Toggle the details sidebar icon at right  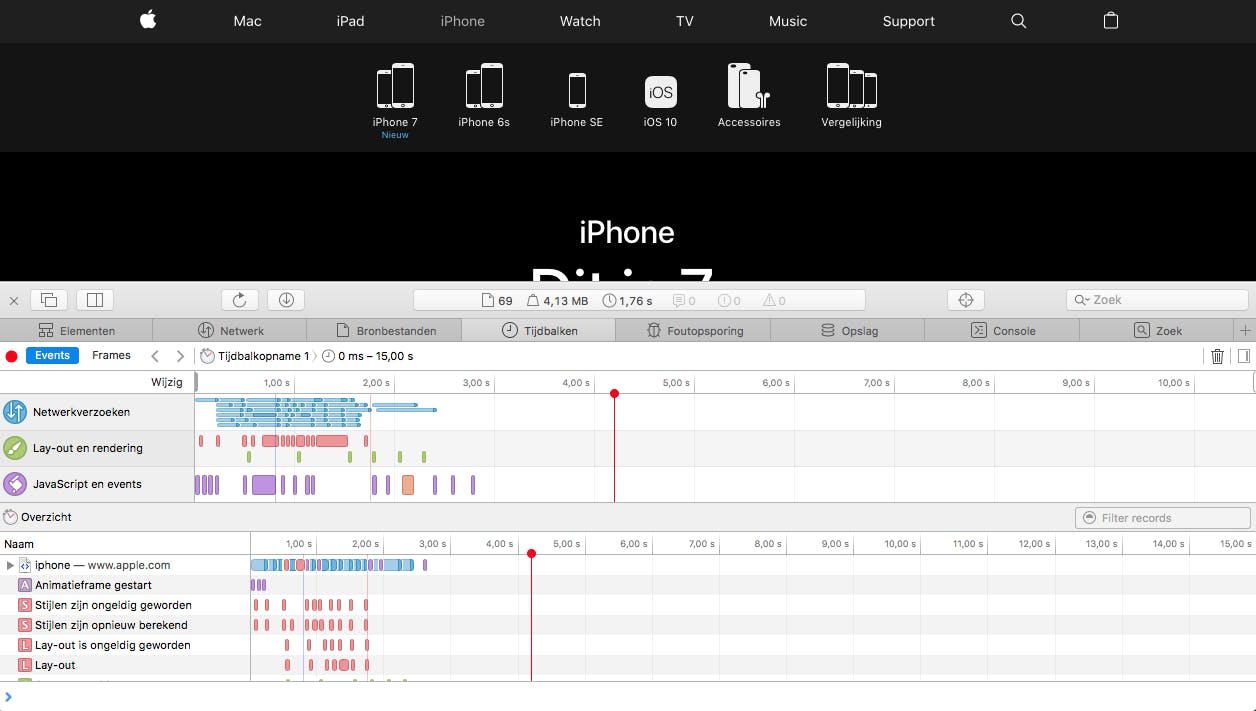[1244, 356]
